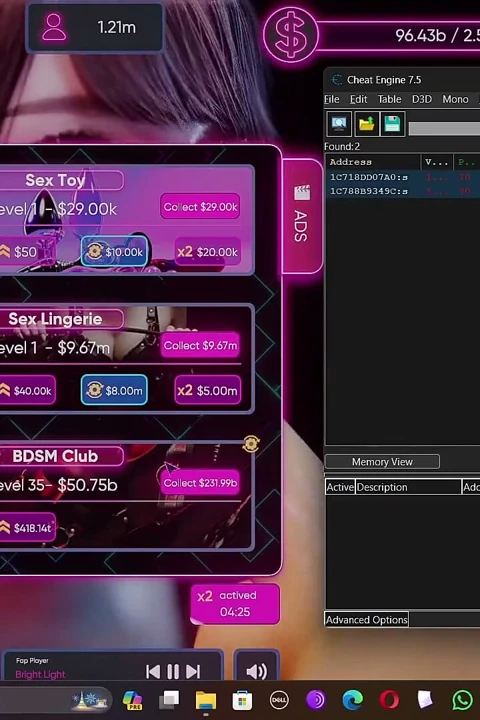Click the player profile icon

click(x=54, y=28)
